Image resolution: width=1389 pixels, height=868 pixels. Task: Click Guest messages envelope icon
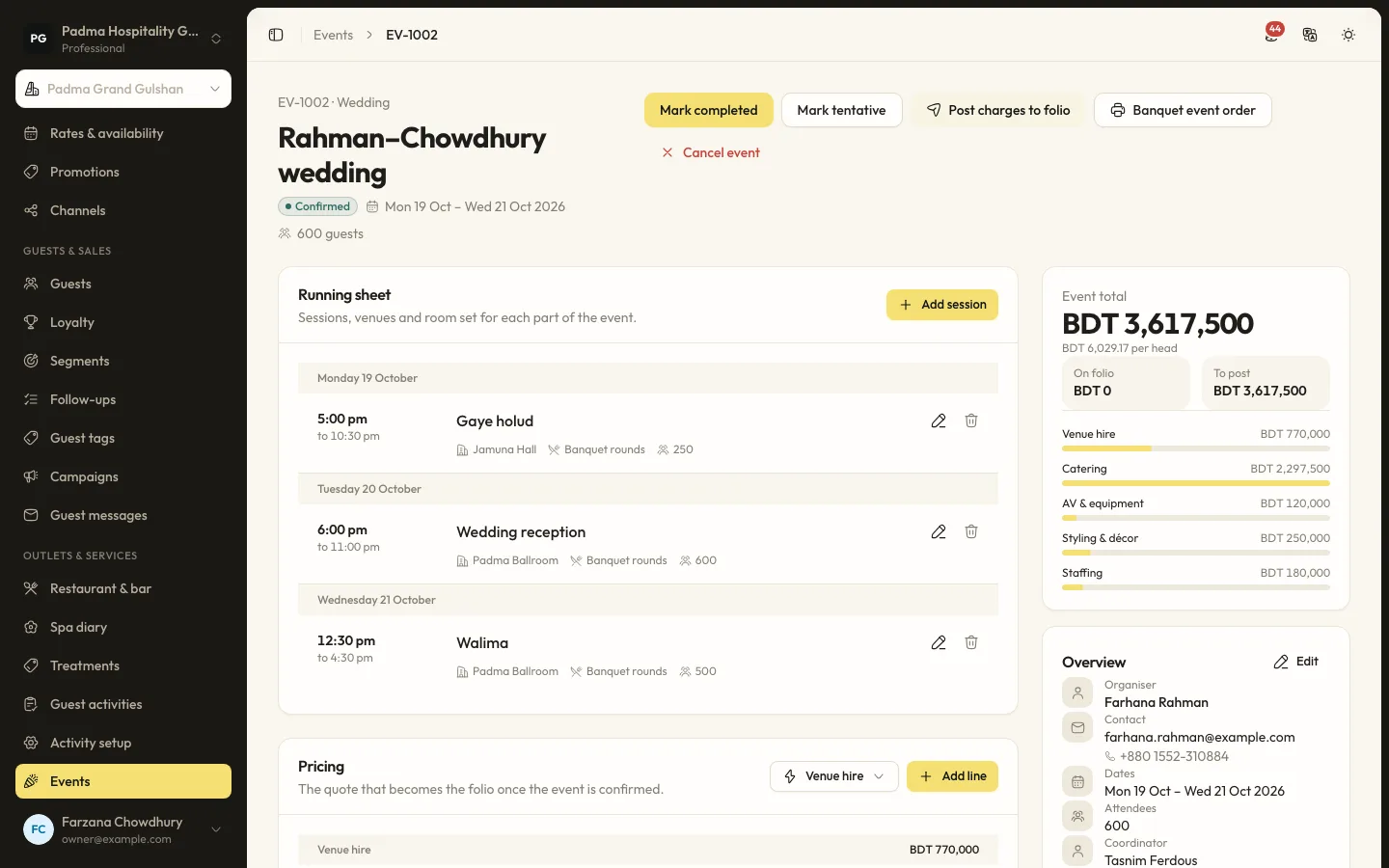point(31,515)
